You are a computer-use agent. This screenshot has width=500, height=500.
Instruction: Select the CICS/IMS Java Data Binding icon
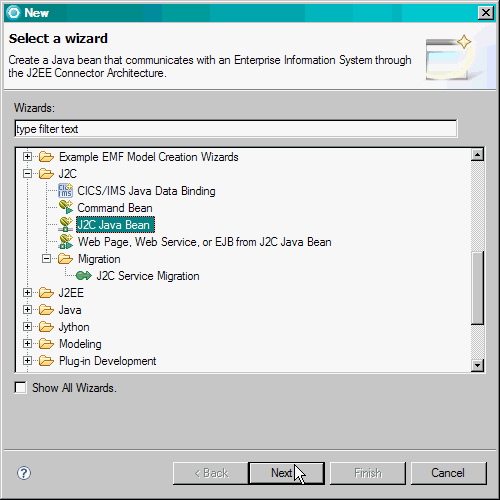click(x=65, y=191)
